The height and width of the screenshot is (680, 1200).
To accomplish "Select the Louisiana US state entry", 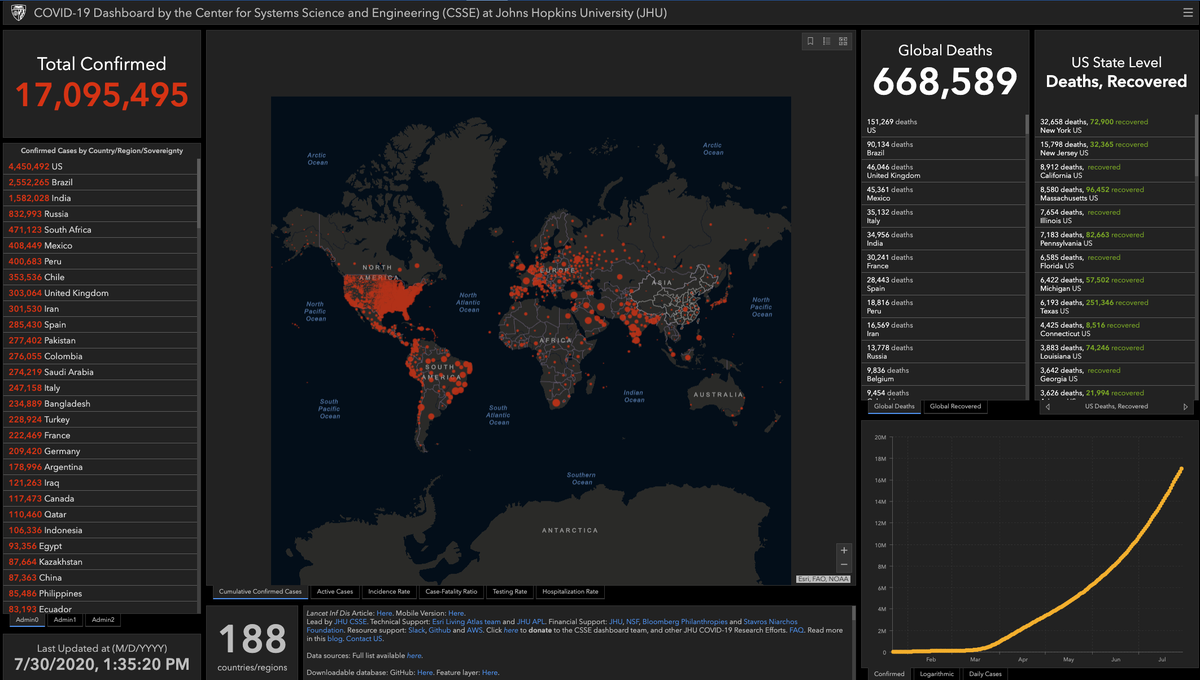I will (x=1112, y=352).
